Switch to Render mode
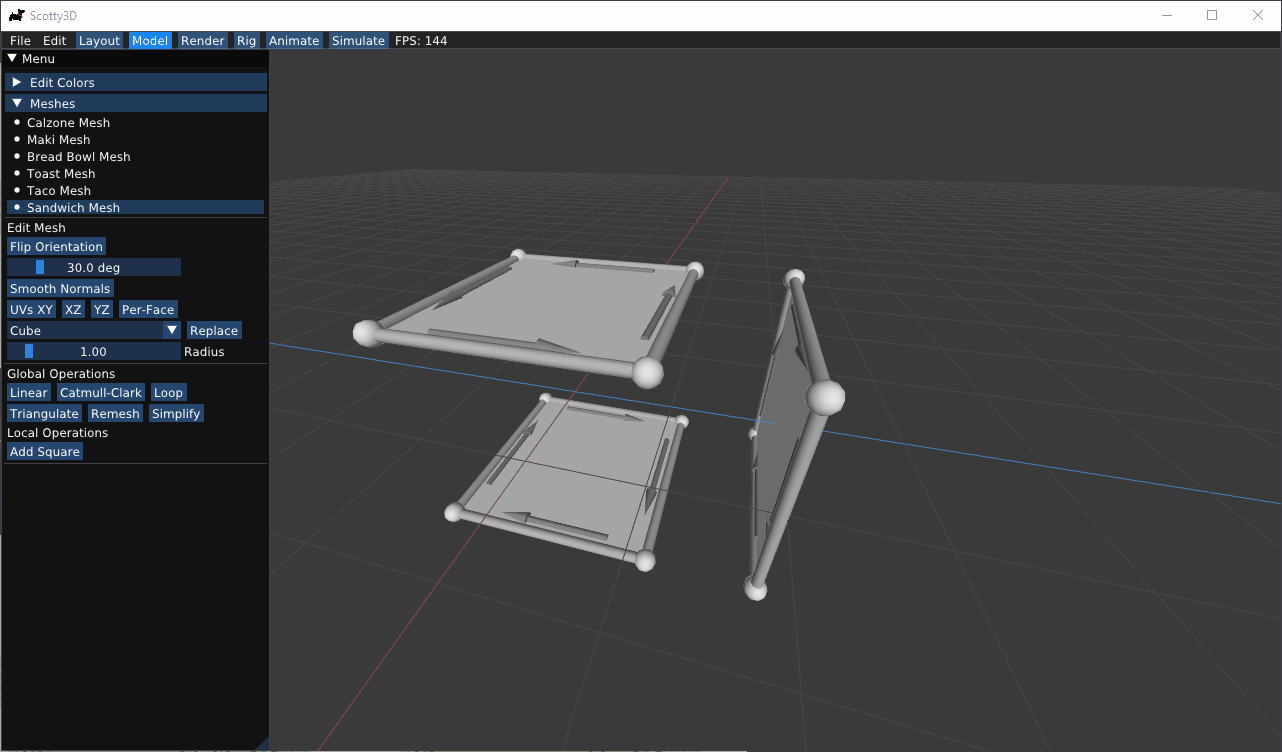Screen dimensions: 1282x752 (x=203, y=41)
